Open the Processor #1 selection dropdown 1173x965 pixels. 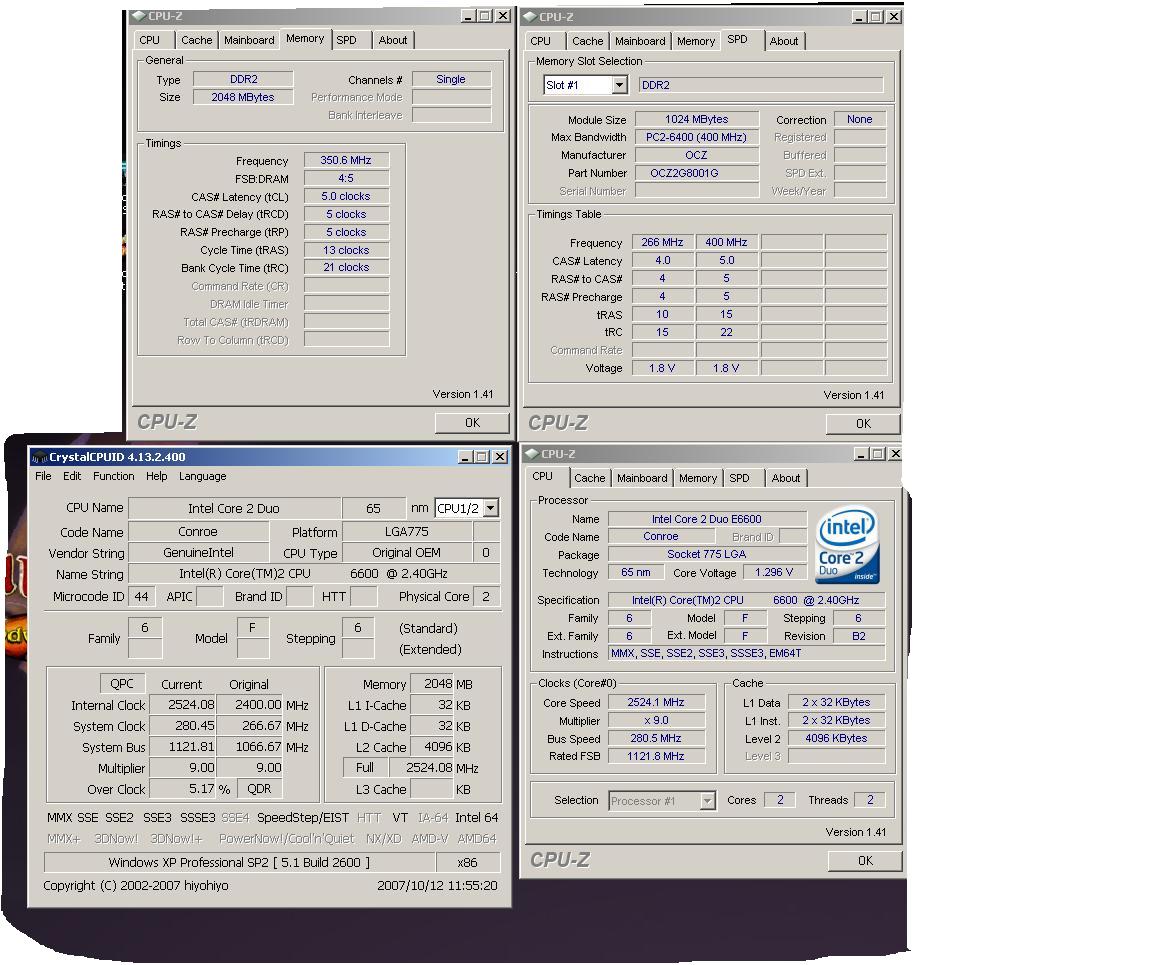pyautogui.click(x=708, y=801)
